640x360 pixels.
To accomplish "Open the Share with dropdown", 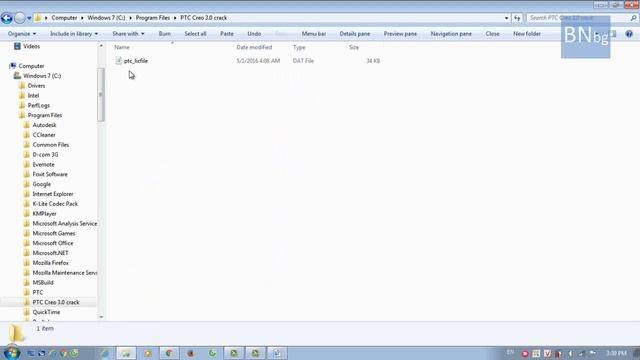I will click(x=128, y=34).
